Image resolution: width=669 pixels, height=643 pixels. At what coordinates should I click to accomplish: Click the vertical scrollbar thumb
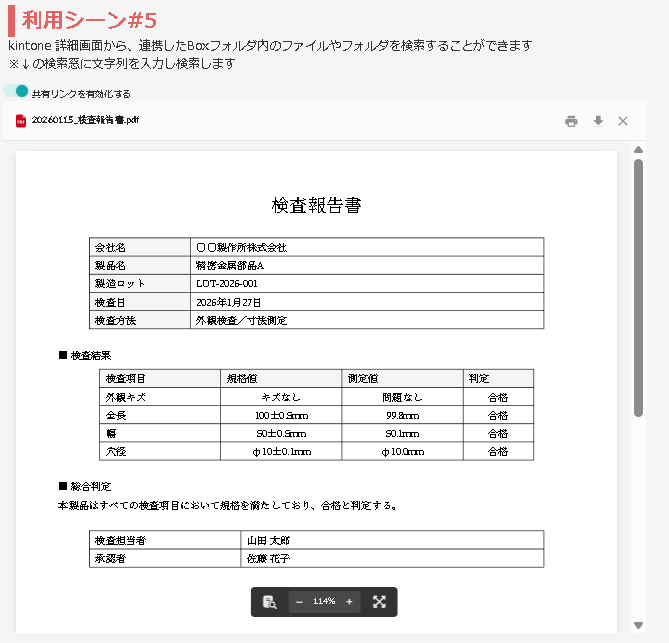(638, 288)
